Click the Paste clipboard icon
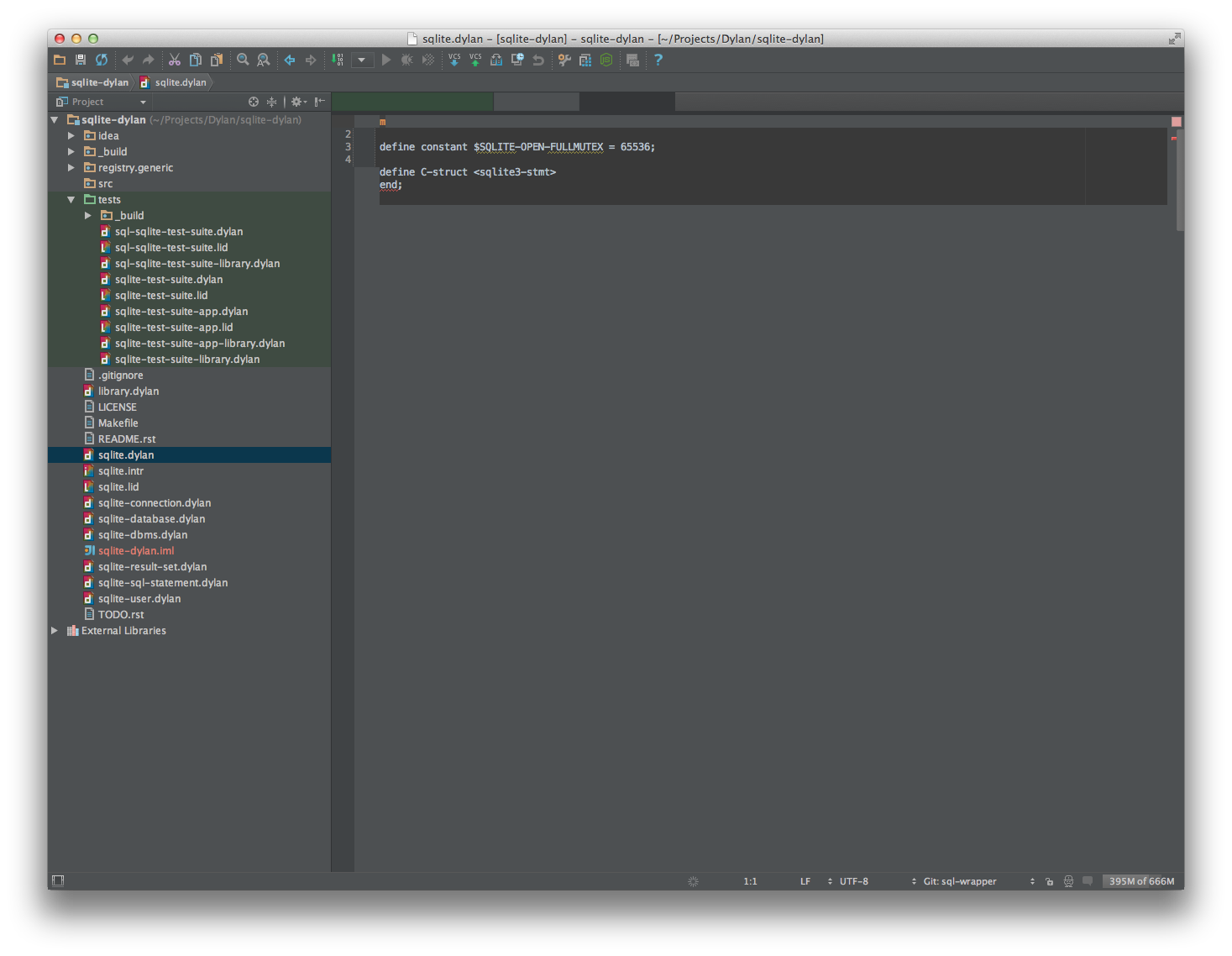1232x956 pixels. click(x=217, y=60)
